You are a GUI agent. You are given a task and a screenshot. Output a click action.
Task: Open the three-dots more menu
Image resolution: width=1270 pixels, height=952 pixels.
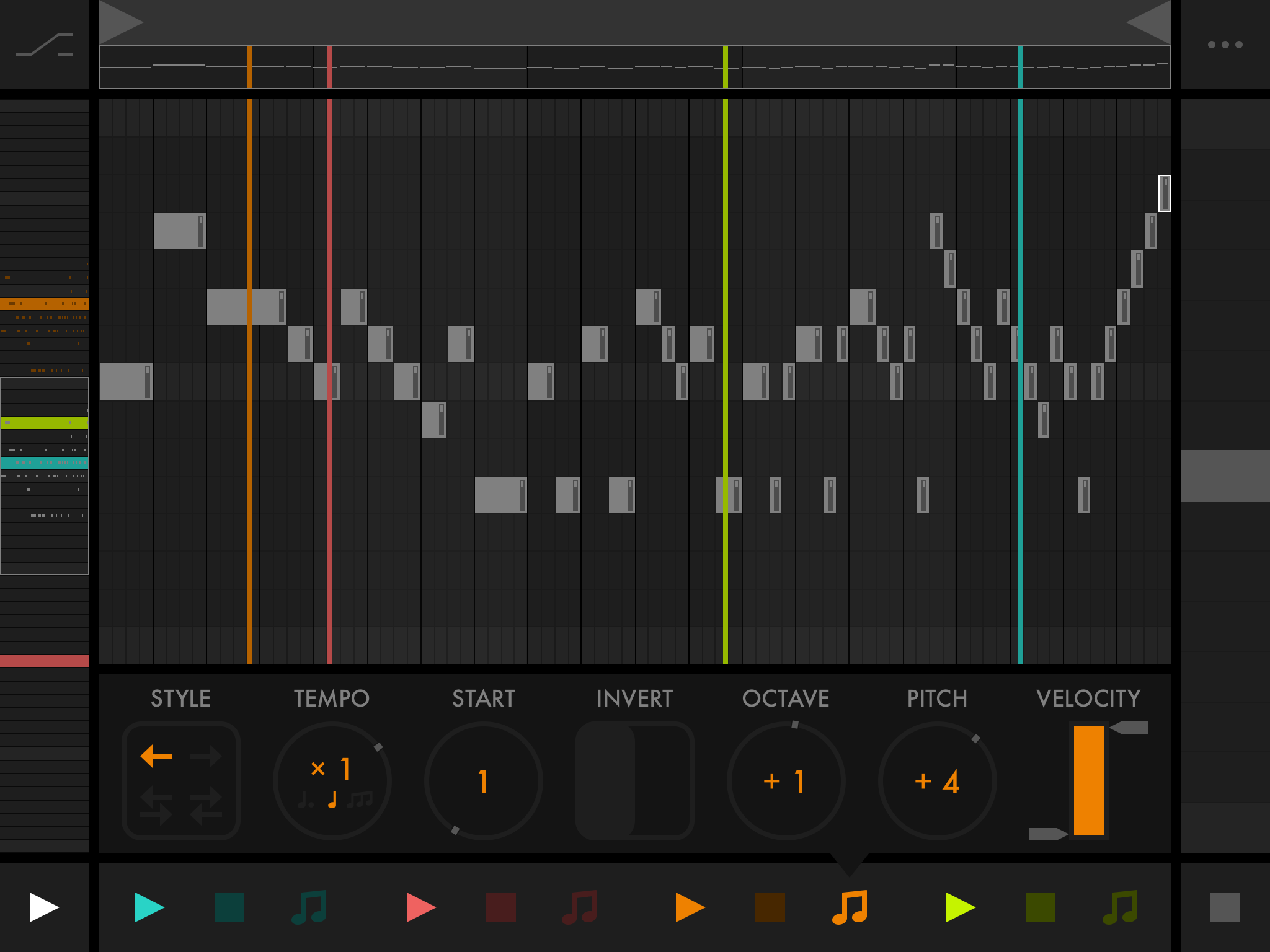pos(1225,45)
